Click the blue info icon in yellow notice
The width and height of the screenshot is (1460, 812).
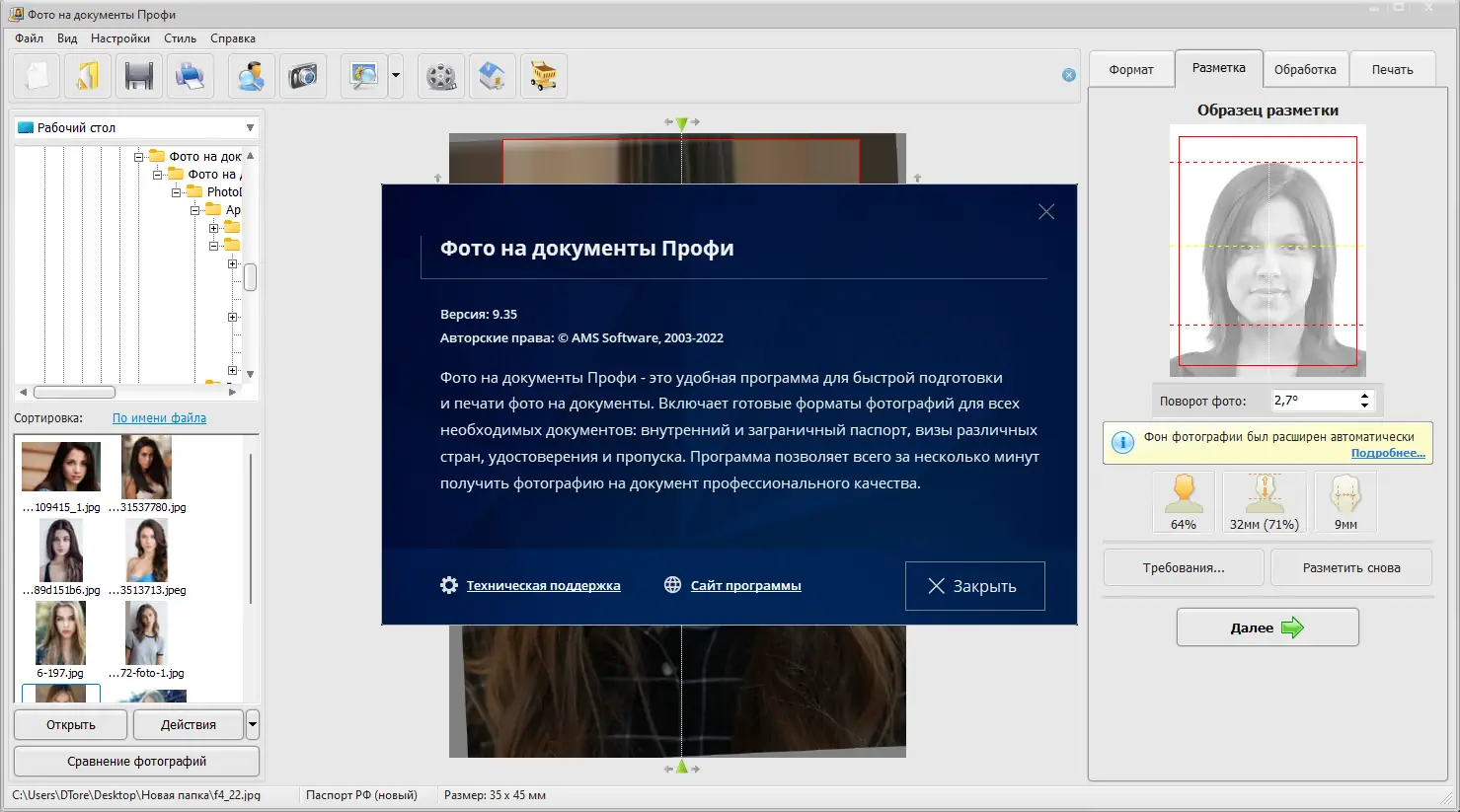click(1122, 443)
